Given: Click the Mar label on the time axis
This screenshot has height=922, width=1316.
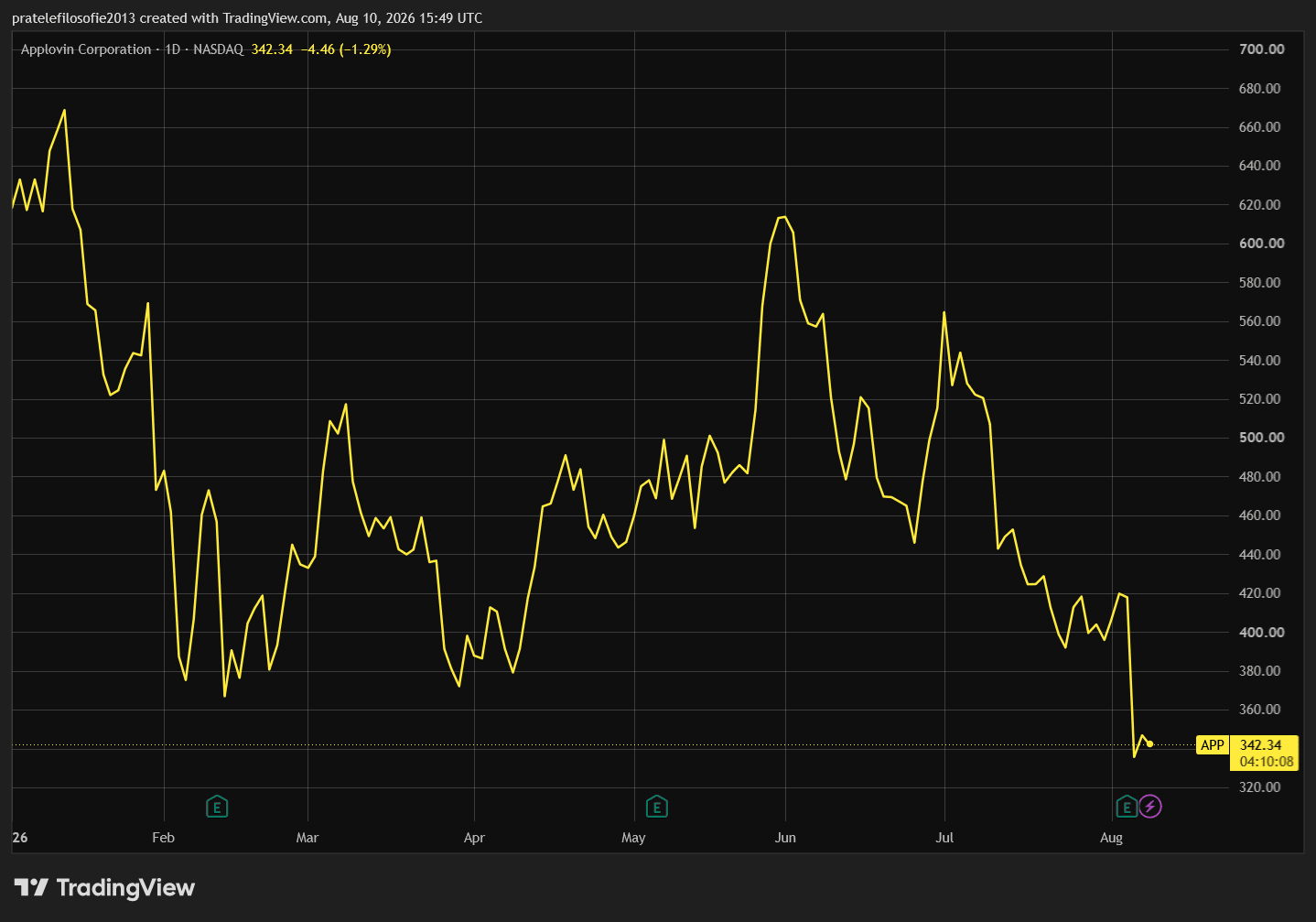Looking at the screenshot, I should pos(307,838).
